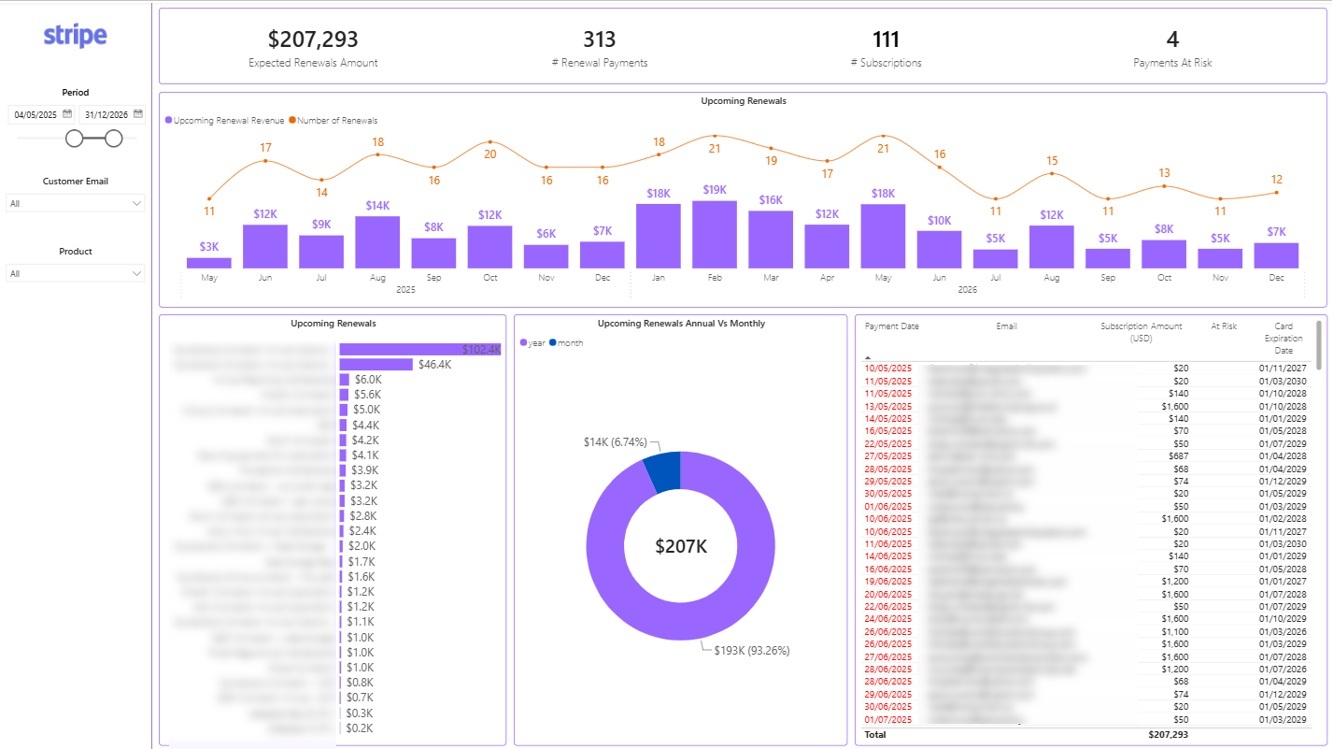Click the Period end date field
This screenshot has width=1332, height=749.
pyautogui.click(x=112, y=114)
